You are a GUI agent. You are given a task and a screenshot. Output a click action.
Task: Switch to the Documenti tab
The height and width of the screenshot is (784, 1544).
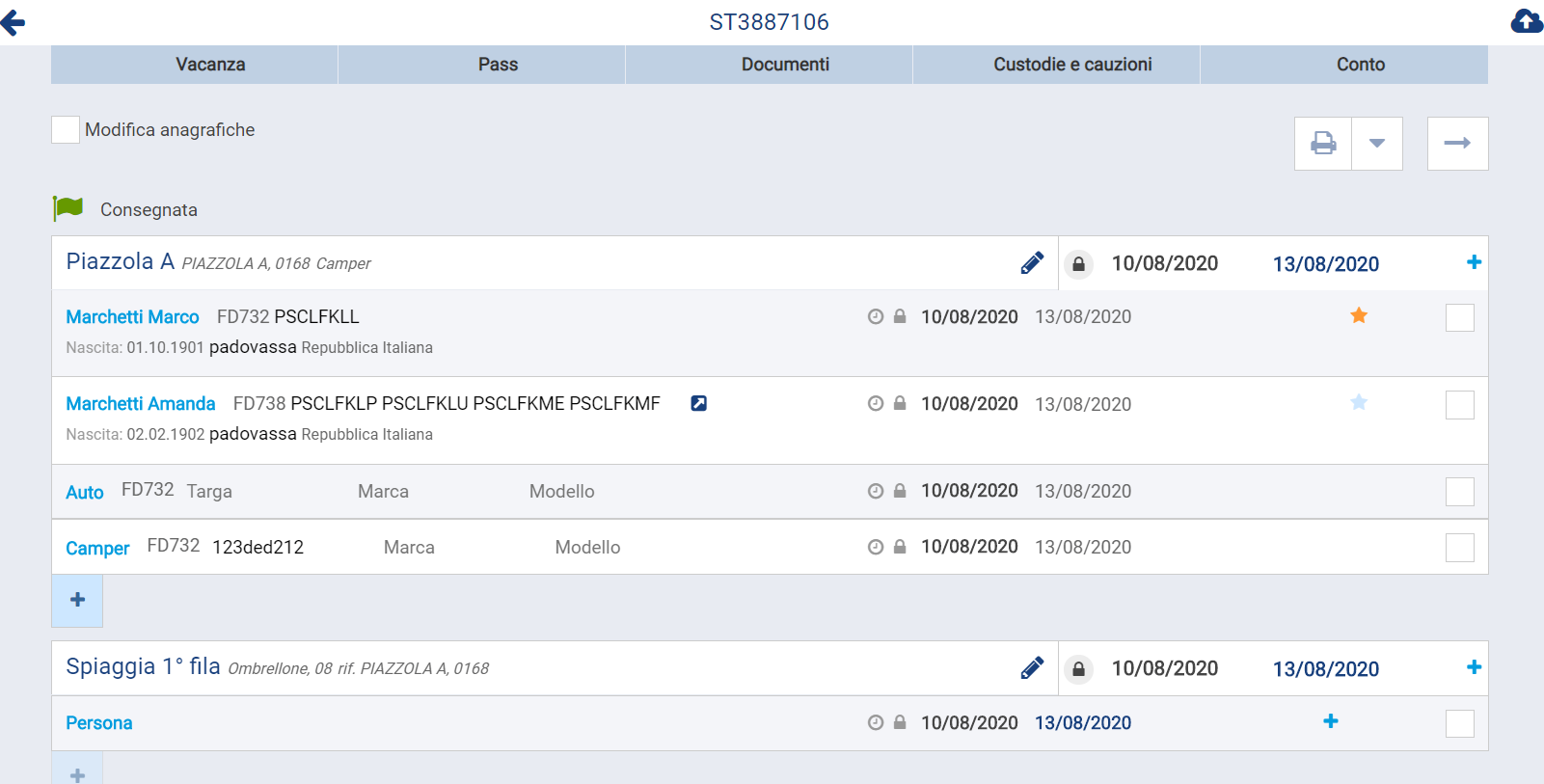[785, 65]
